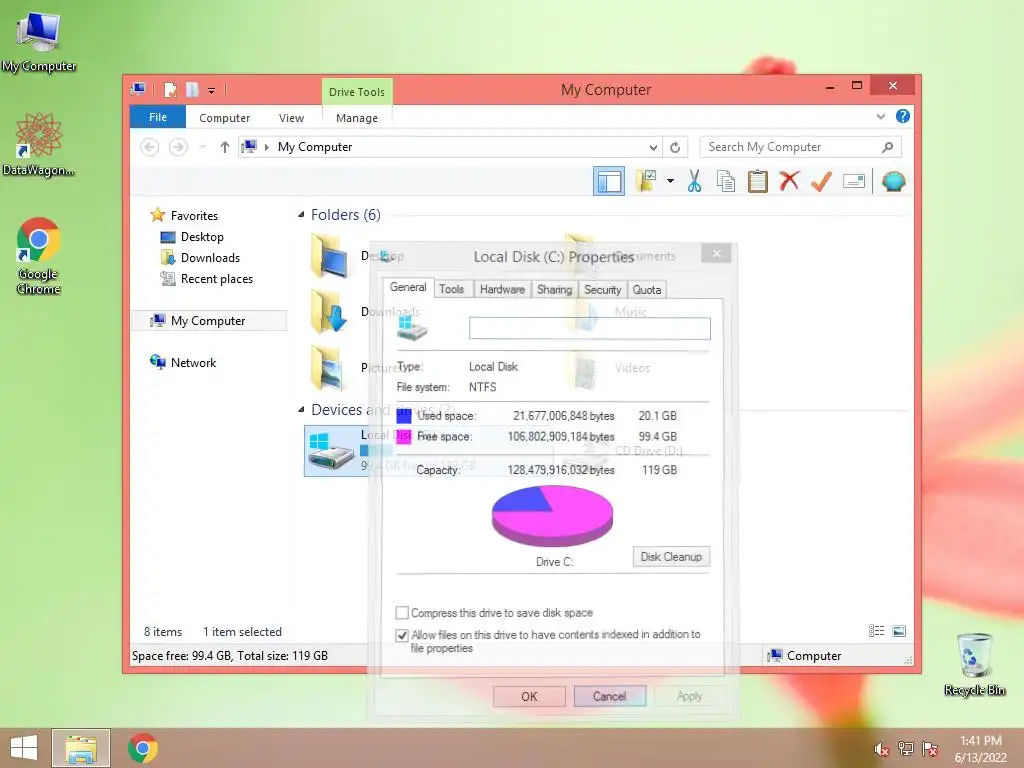Screen dimensions: 1024x768
Task: Open the recent locations dropdown arrow
Action: (202, 147)
